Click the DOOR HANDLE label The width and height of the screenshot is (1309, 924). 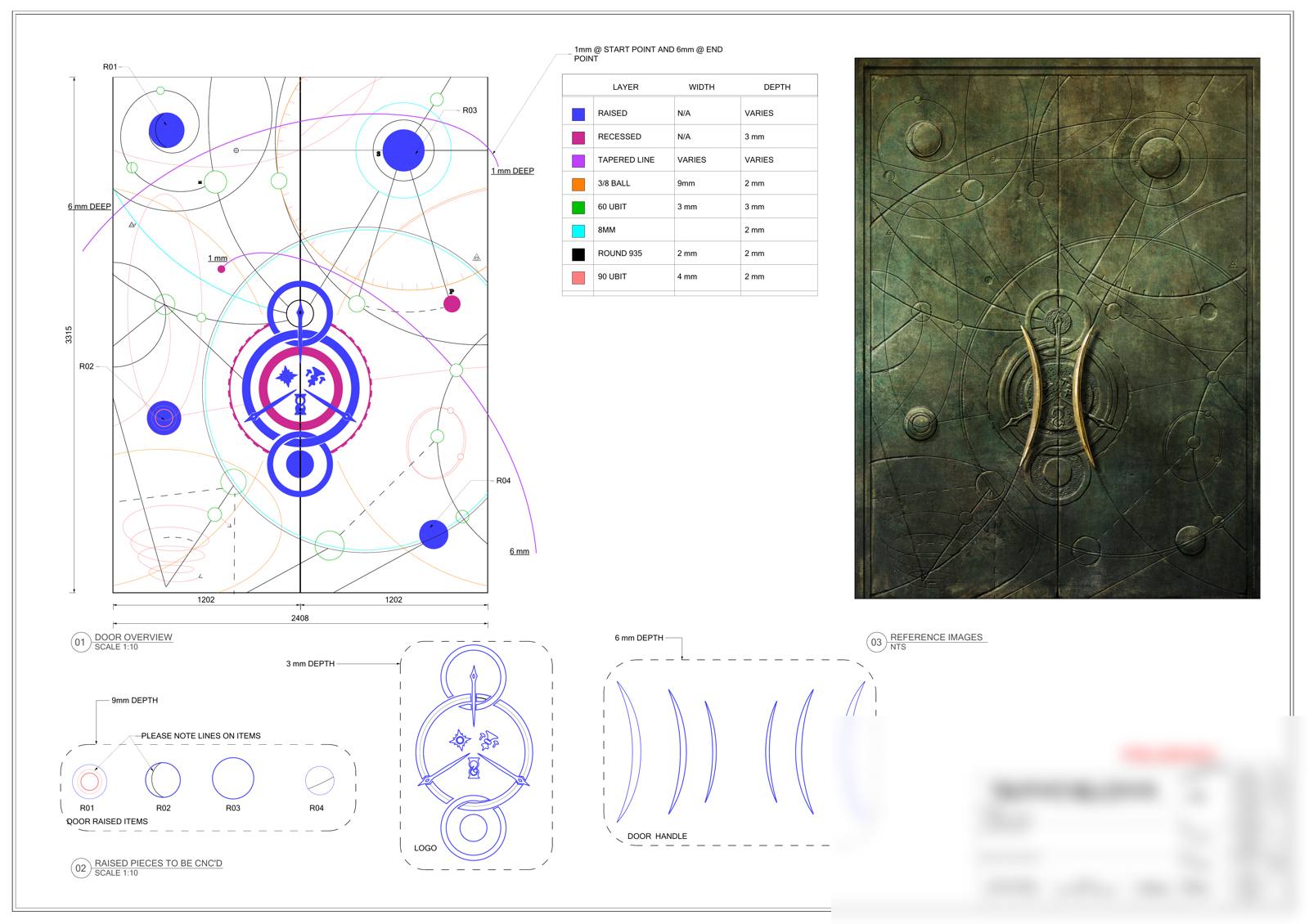click(x=657, y=836)
